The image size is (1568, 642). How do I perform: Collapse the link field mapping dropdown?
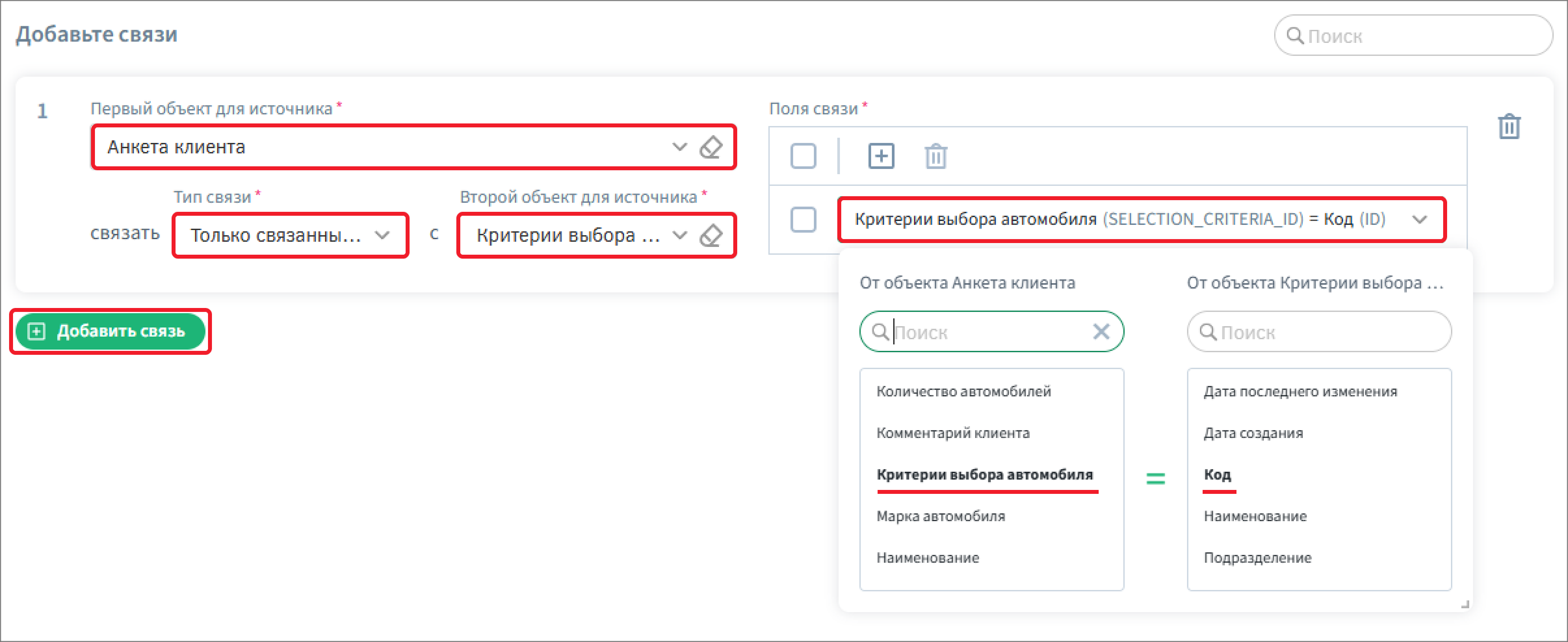point(1420,220)
